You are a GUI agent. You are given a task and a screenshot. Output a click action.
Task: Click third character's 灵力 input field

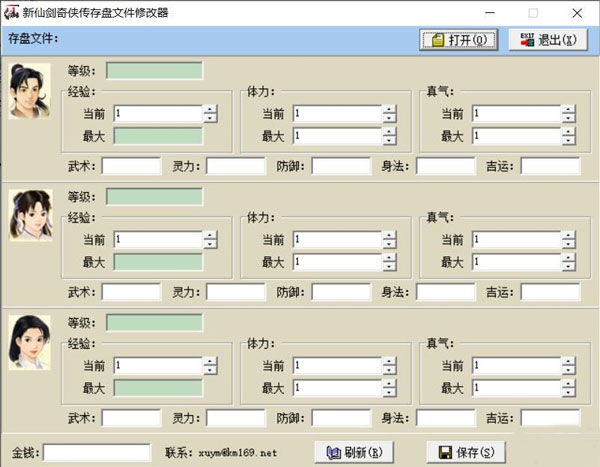tap(236, 418)
